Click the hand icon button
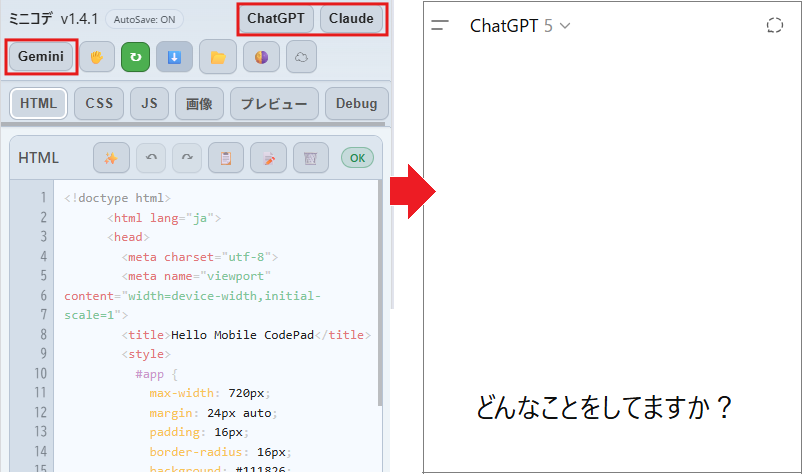 point(98,57)
